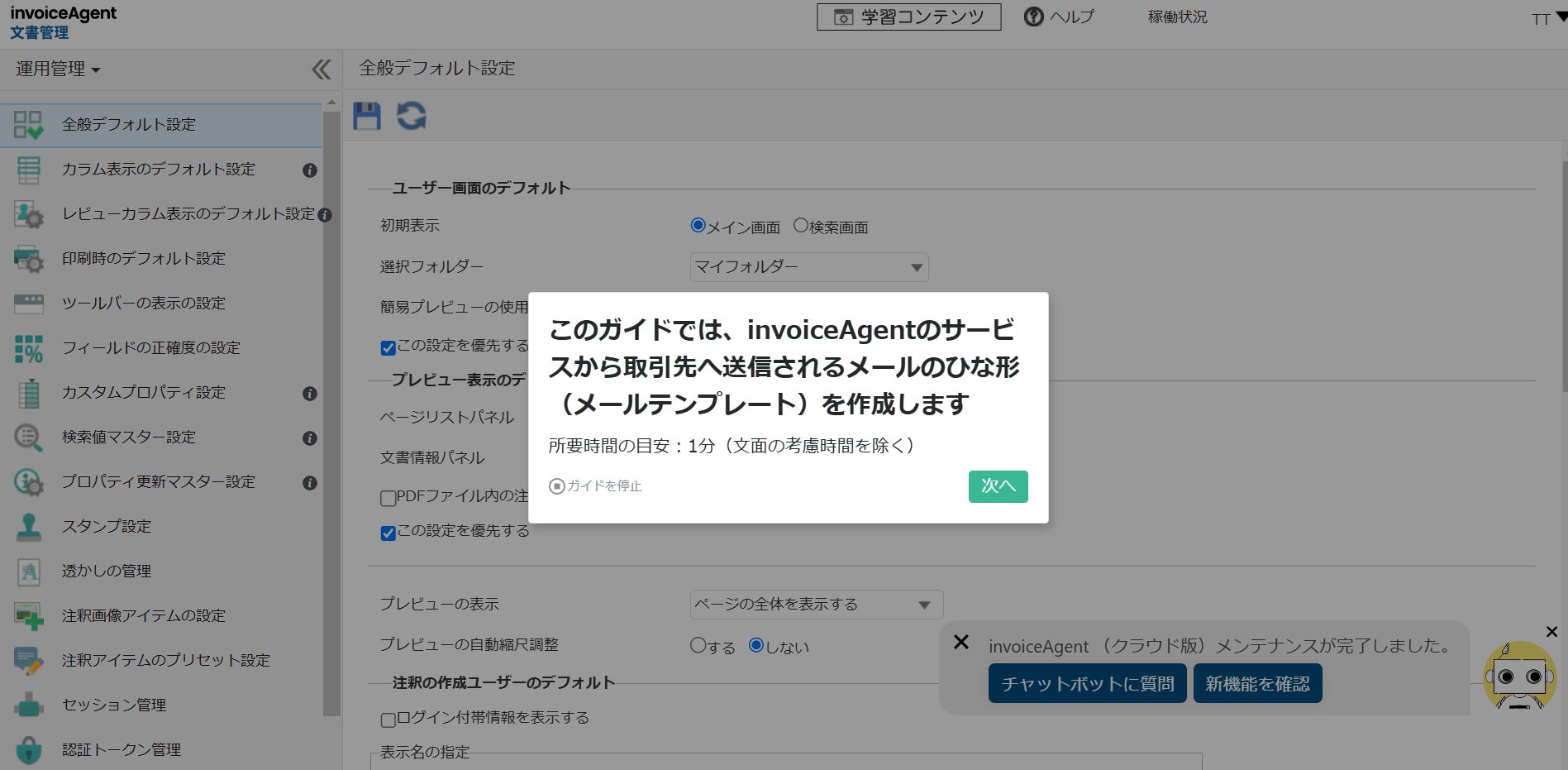This screenshot has width=1568, height=770.
Task: Open the ヘルプ menu item
Action: point(1060,17)
